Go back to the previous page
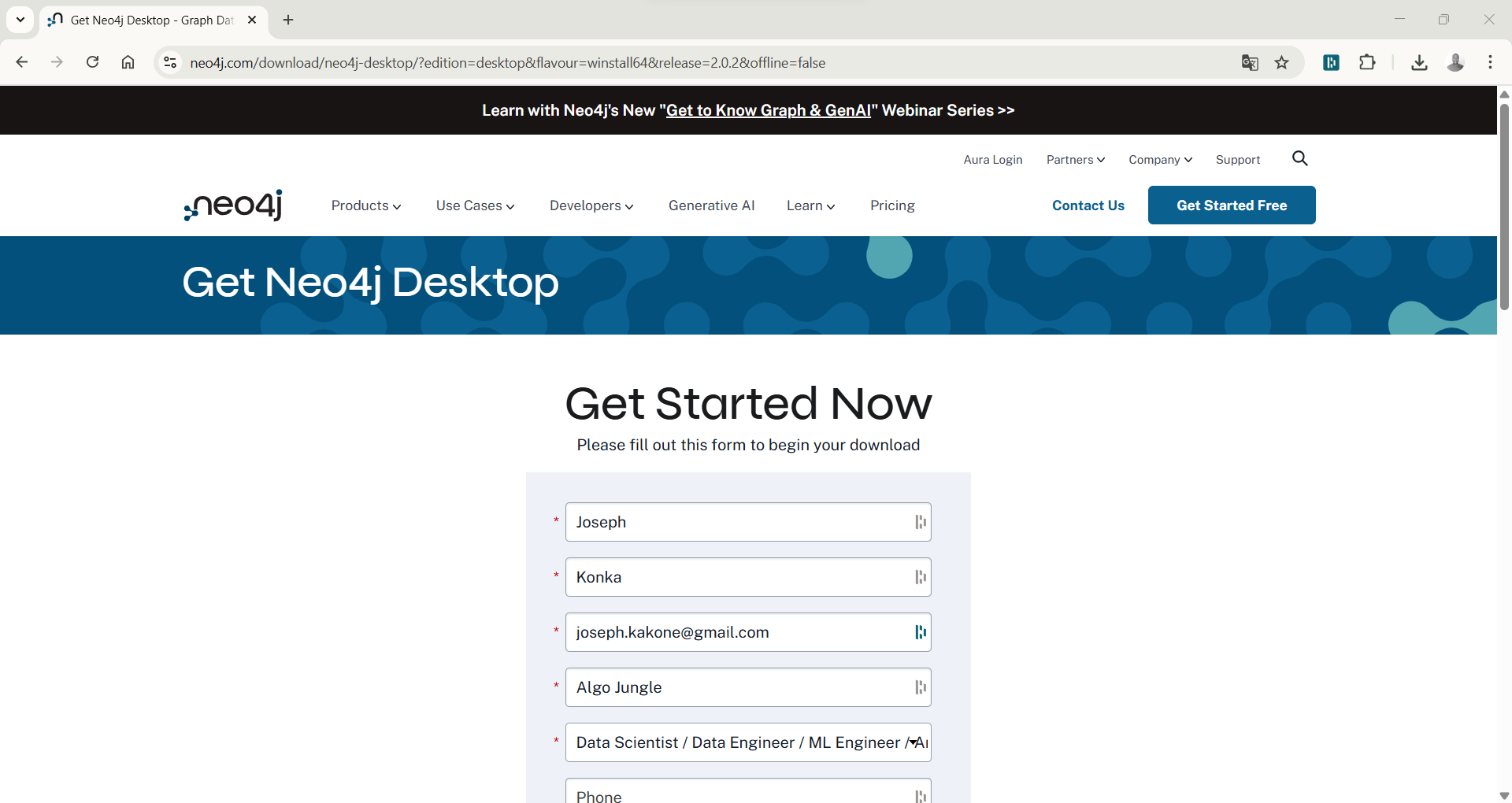Screen dimensions: 1512x803 (x=22, y=62)
